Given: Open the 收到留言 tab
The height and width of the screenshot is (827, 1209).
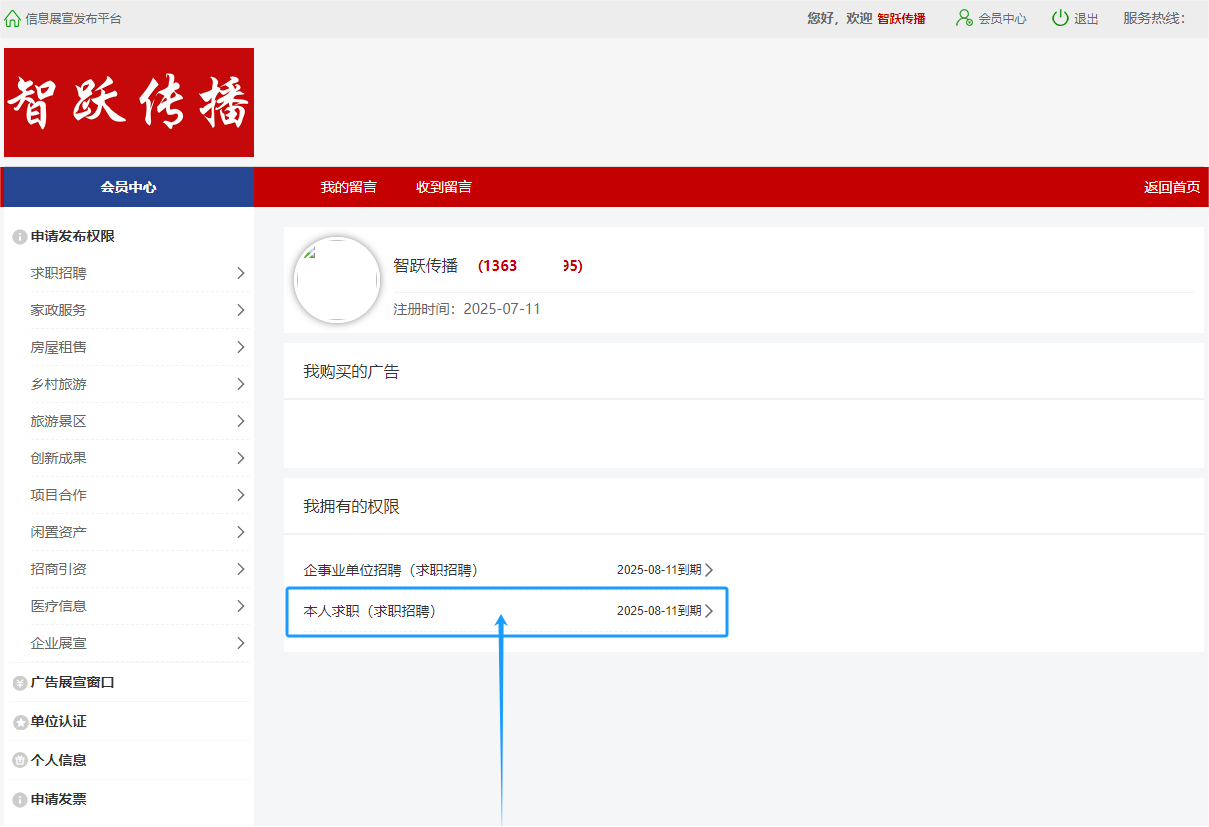Looking at the screenshot, I should click(444, 187).
